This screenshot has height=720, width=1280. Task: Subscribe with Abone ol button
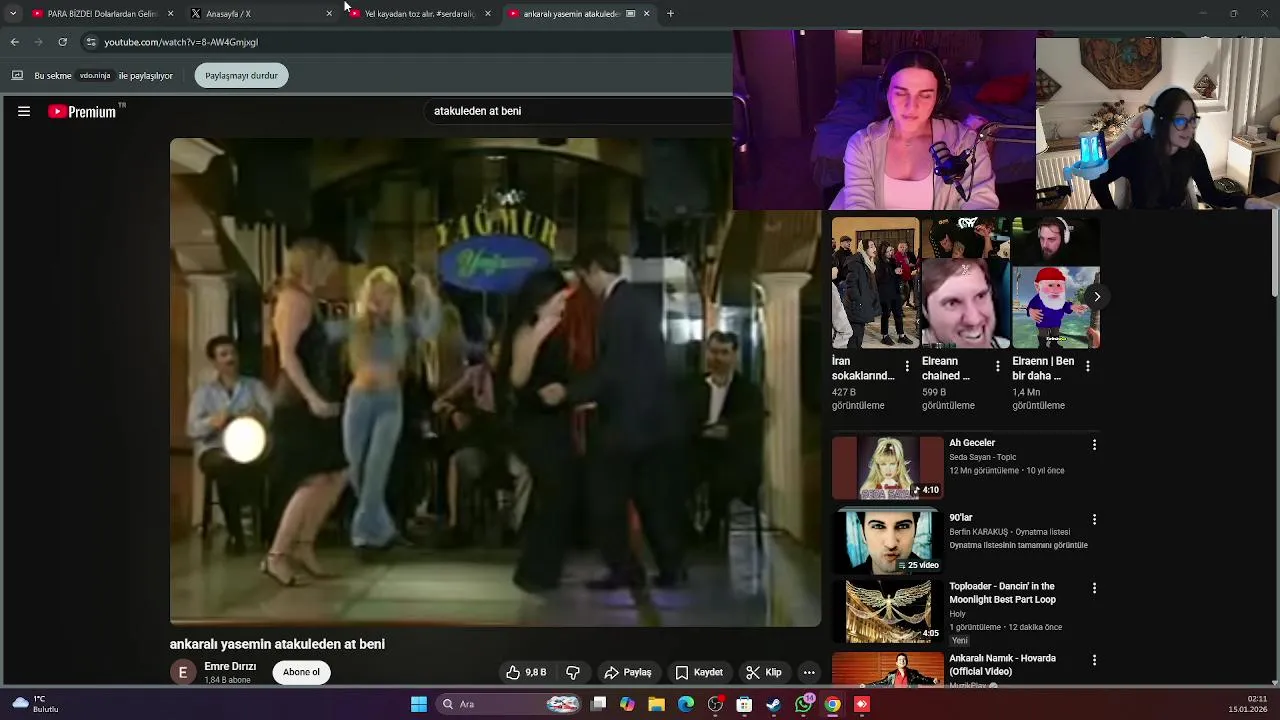click(301, 672)
